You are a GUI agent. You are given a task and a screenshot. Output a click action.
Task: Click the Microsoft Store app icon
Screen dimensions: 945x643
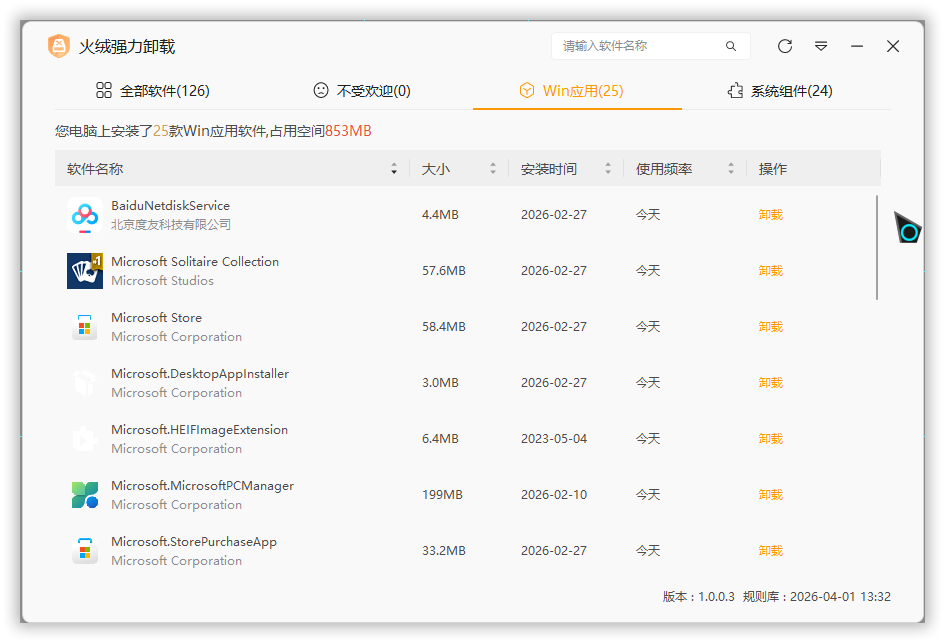(84, 327)
